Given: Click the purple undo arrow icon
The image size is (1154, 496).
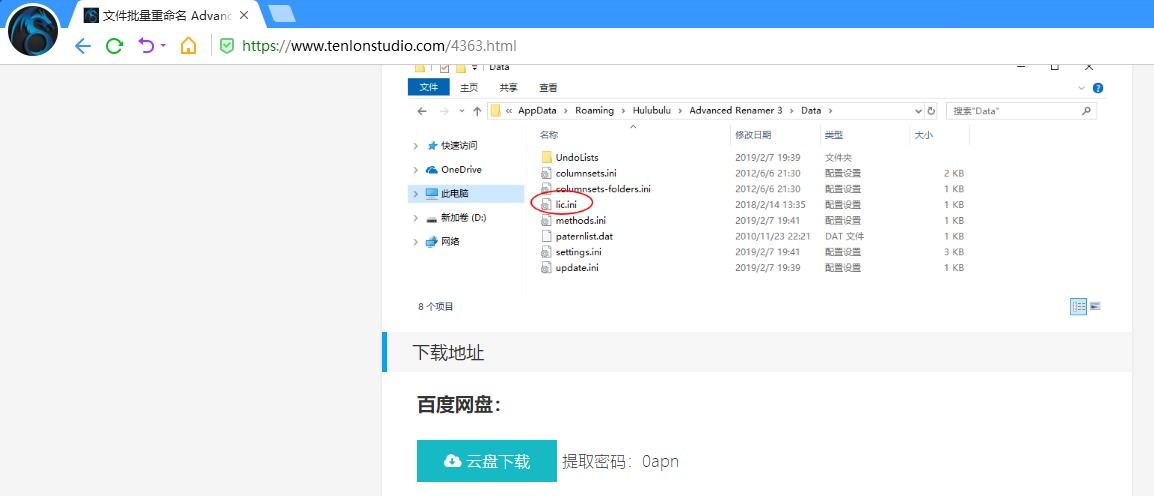Looking at the screenshot, I should 146,46.
